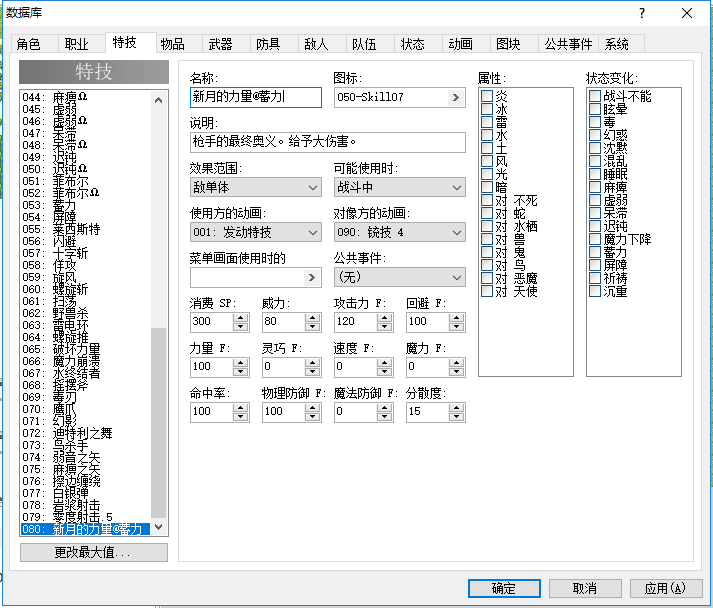Increase 消费 SP value with up arrow

[x=241, y=317]
